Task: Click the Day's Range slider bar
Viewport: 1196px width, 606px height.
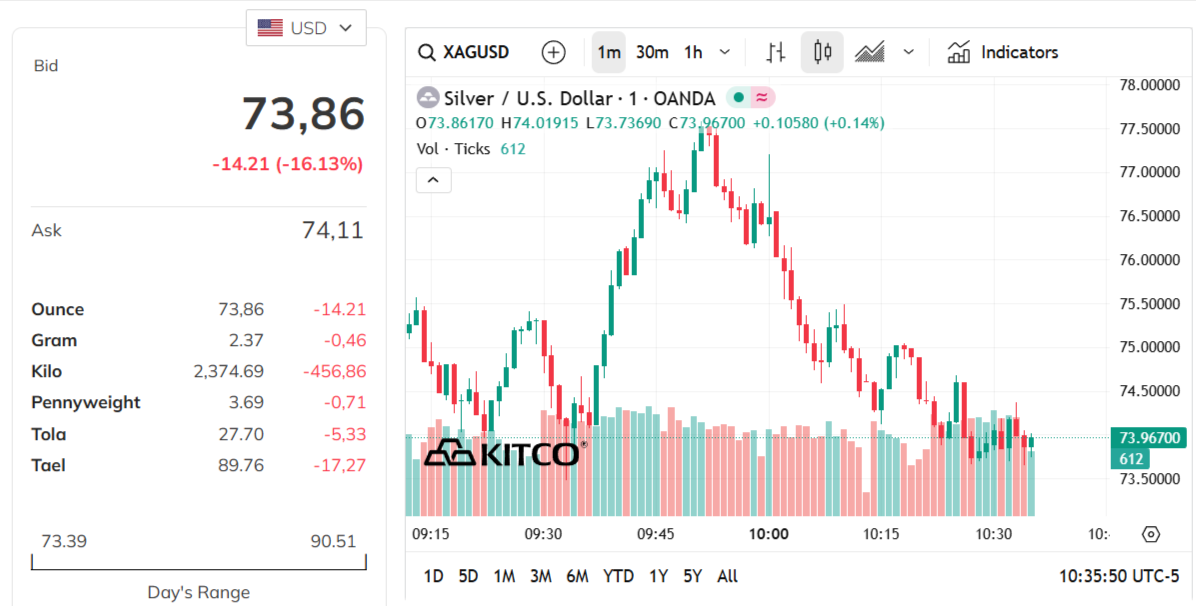Action: (x=198, y=564)
